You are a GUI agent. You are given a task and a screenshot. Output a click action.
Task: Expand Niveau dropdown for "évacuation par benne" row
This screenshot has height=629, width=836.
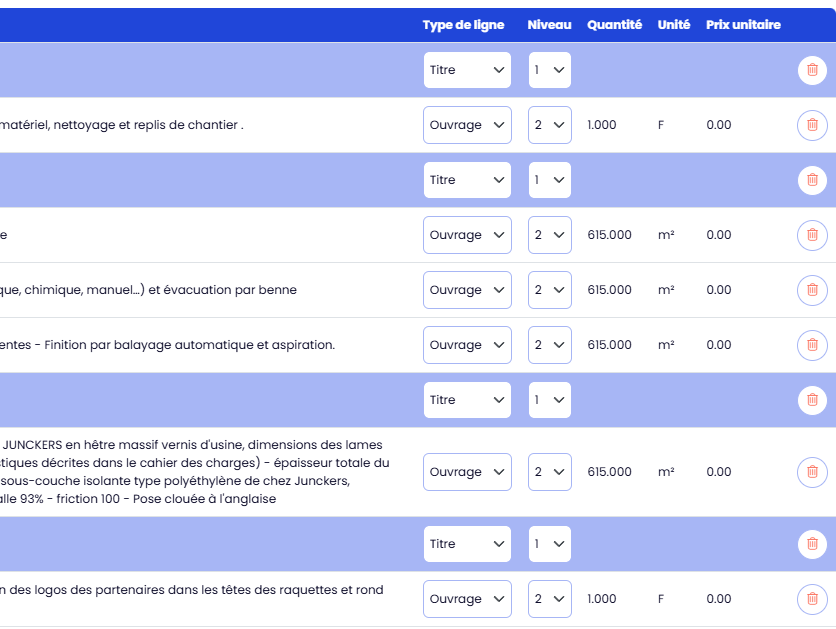549,290
